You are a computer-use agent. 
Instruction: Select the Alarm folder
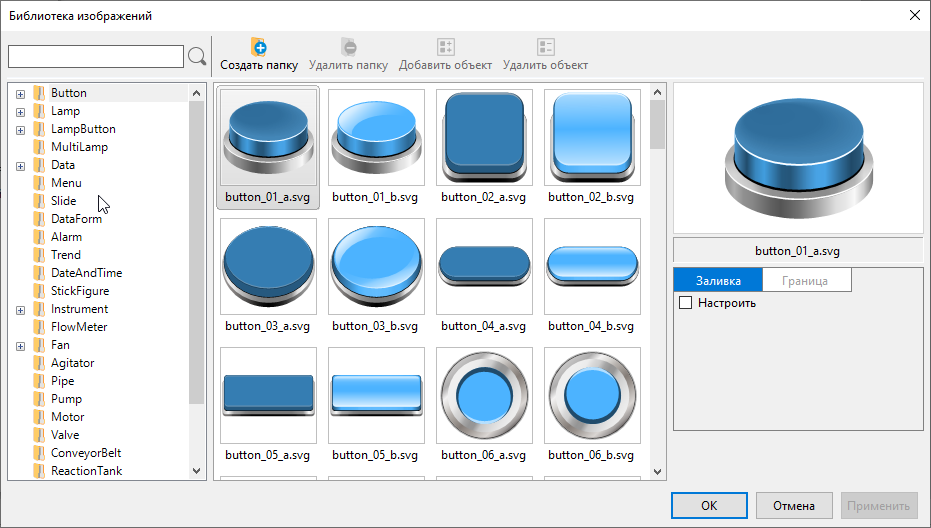coord(66,237)
